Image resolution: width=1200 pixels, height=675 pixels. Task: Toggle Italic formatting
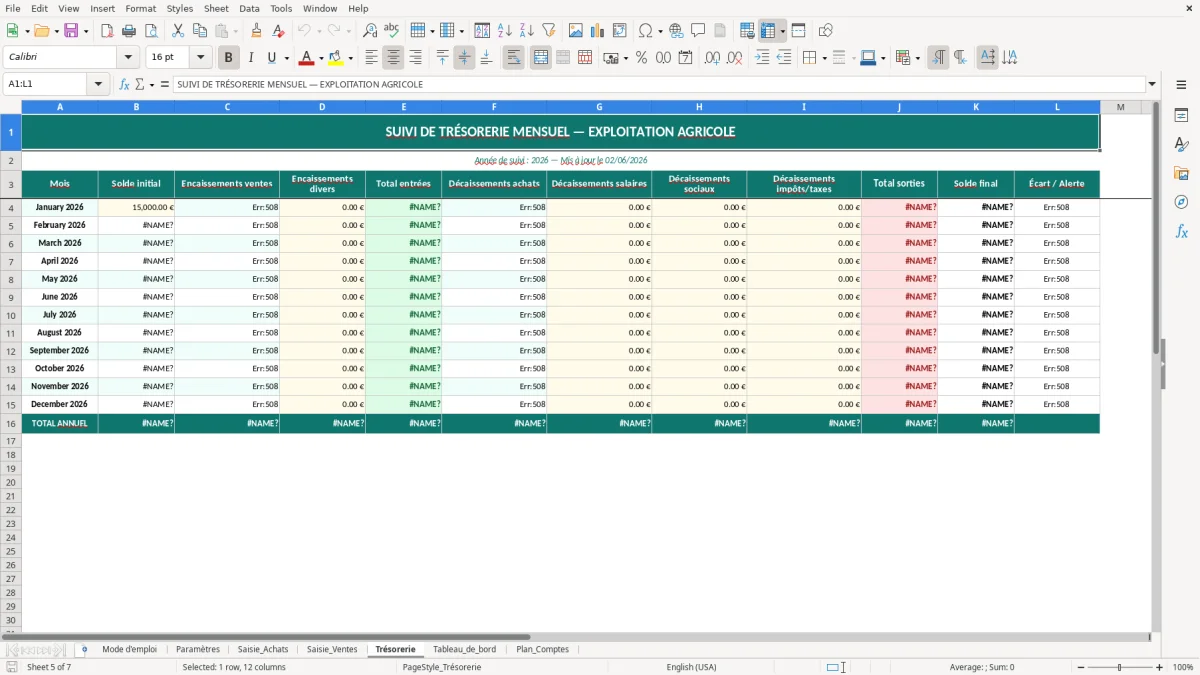251,58
